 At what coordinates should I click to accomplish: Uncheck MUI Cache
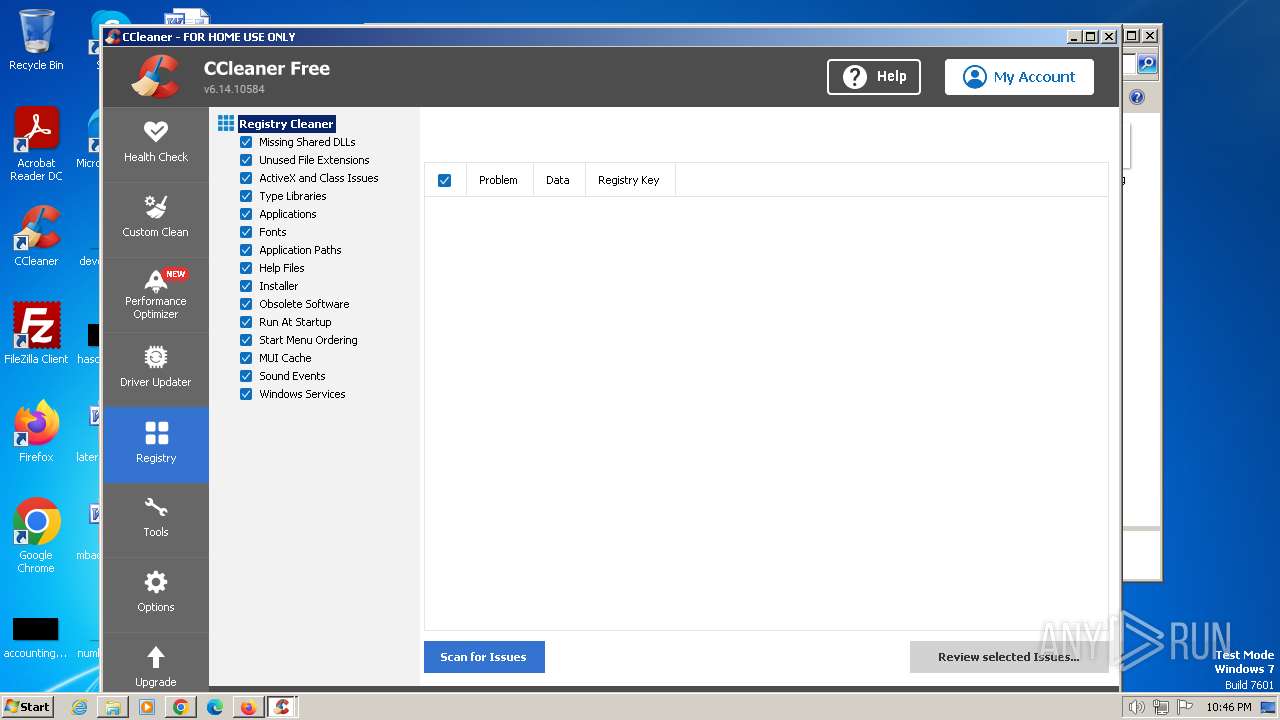(x=246, y=358)
